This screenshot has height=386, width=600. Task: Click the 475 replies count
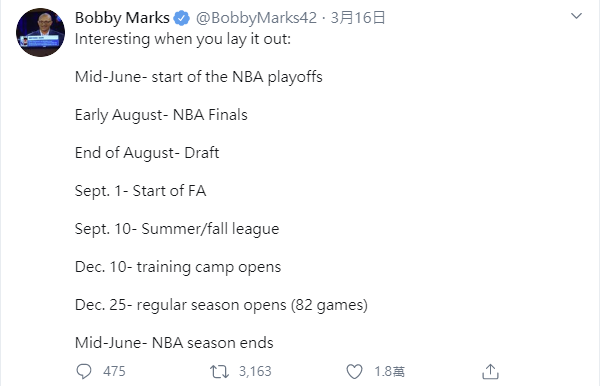tap(114, 371)
